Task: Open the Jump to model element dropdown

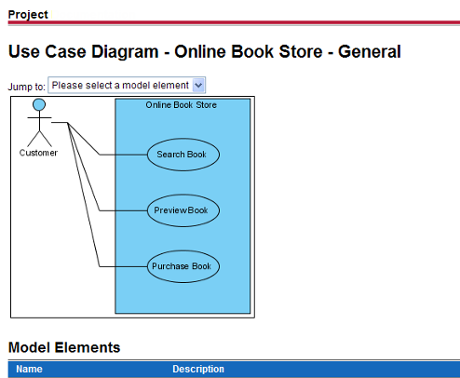Action: click(127, 85)
